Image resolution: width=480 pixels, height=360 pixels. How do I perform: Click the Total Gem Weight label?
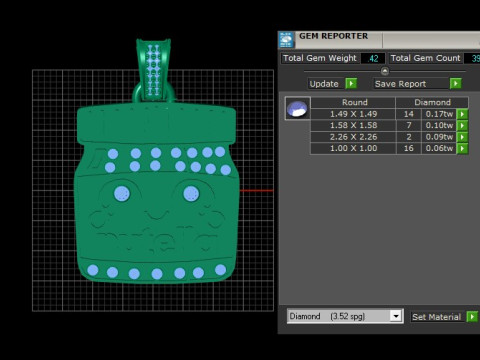pos(319,58)
